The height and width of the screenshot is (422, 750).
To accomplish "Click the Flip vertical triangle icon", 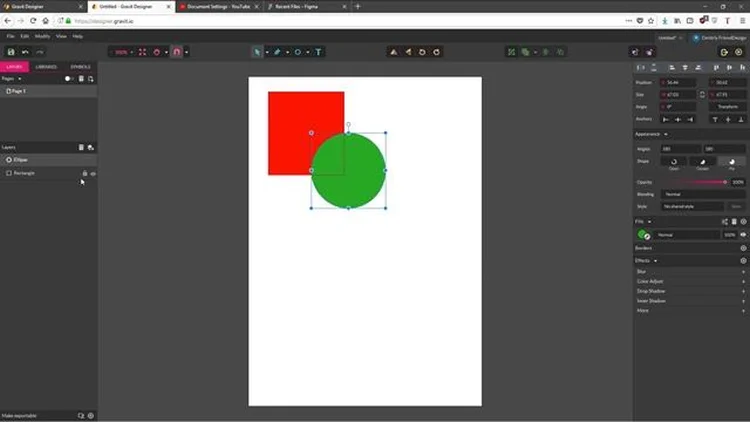I will pyautogui.click(x=408, y=52).
